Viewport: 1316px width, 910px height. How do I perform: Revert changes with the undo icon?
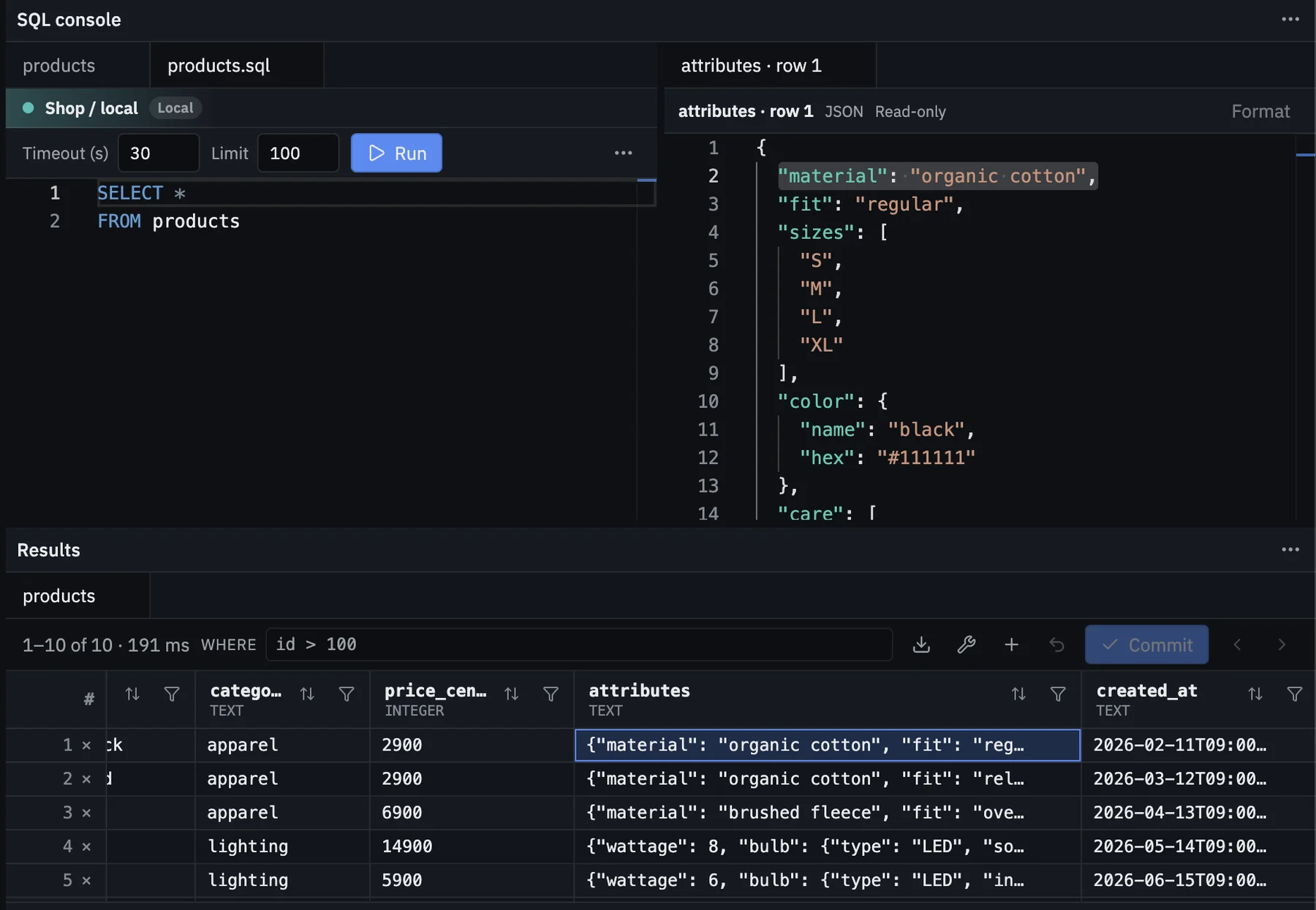tap(1056, 645)
